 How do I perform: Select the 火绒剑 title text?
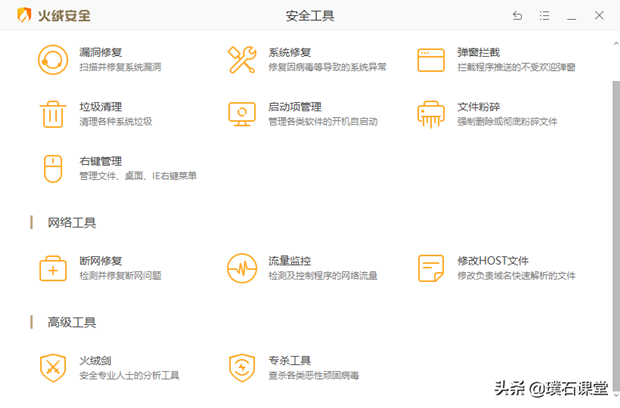95,361
